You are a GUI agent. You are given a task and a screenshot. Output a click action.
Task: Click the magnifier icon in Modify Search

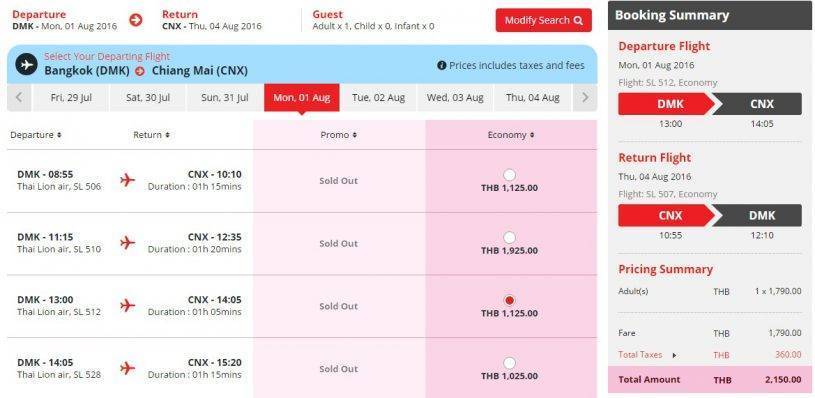point(578,21)
